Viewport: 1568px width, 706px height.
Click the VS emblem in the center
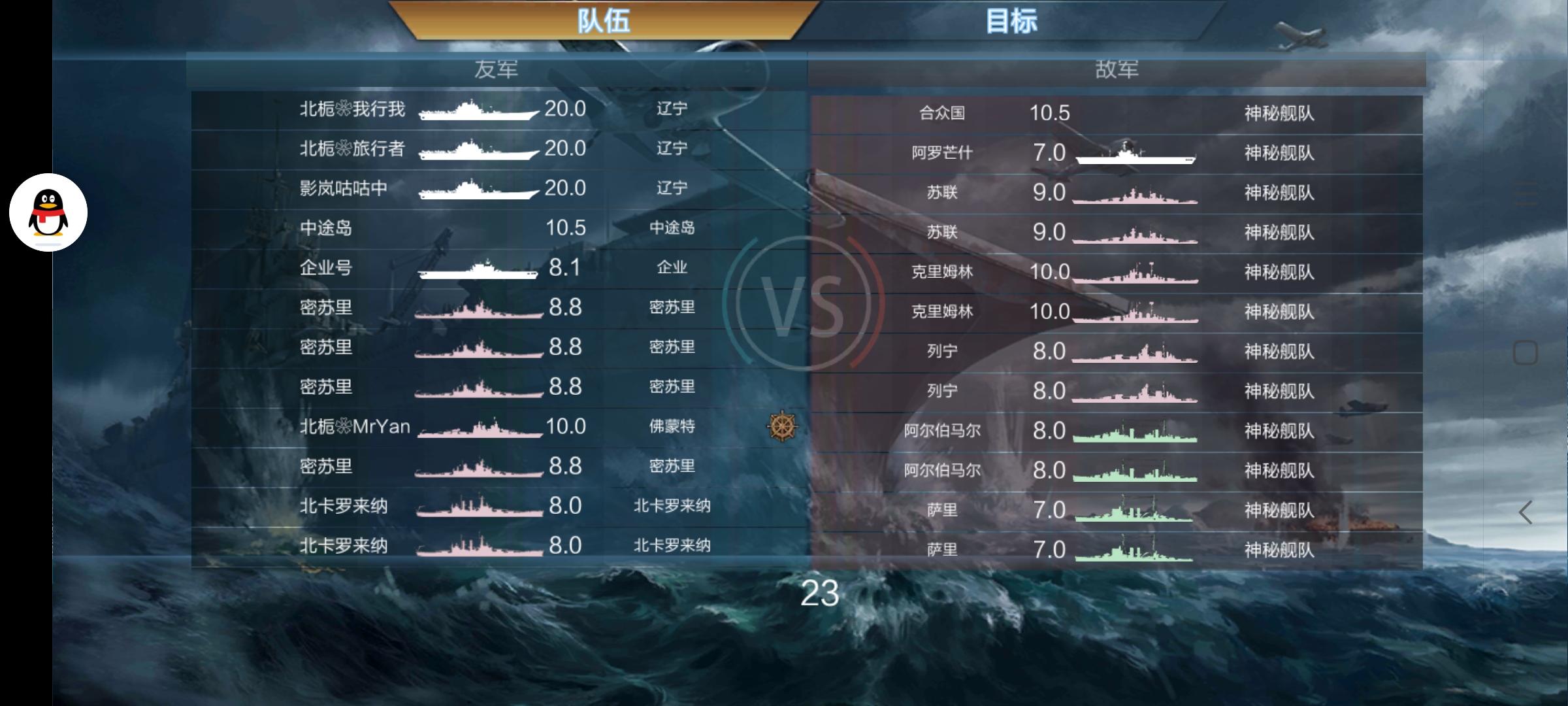pyautogui.click(x=804, y=305)
